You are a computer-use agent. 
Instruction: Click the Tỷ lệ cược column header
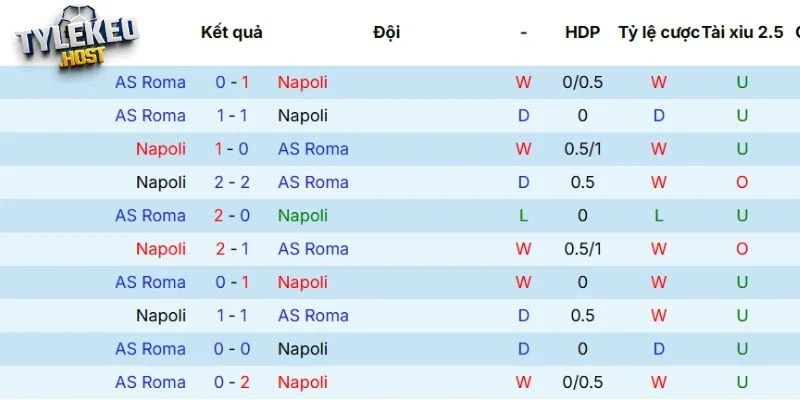[658, 32]
